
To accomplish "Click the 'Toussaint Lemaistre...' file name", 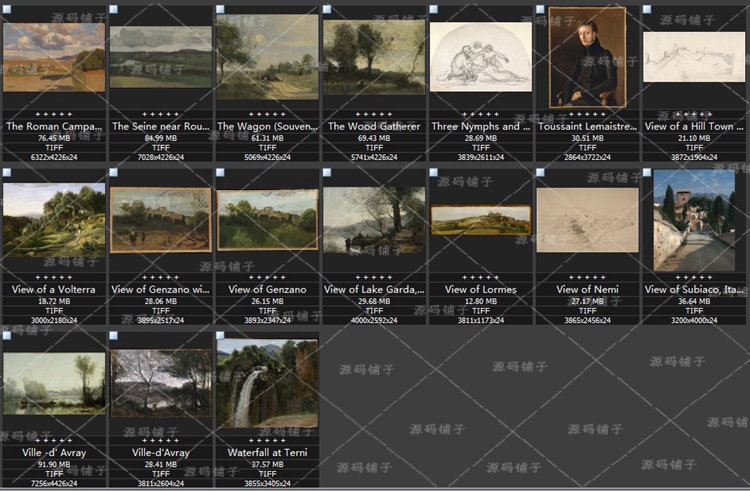I will click(587, 127).
